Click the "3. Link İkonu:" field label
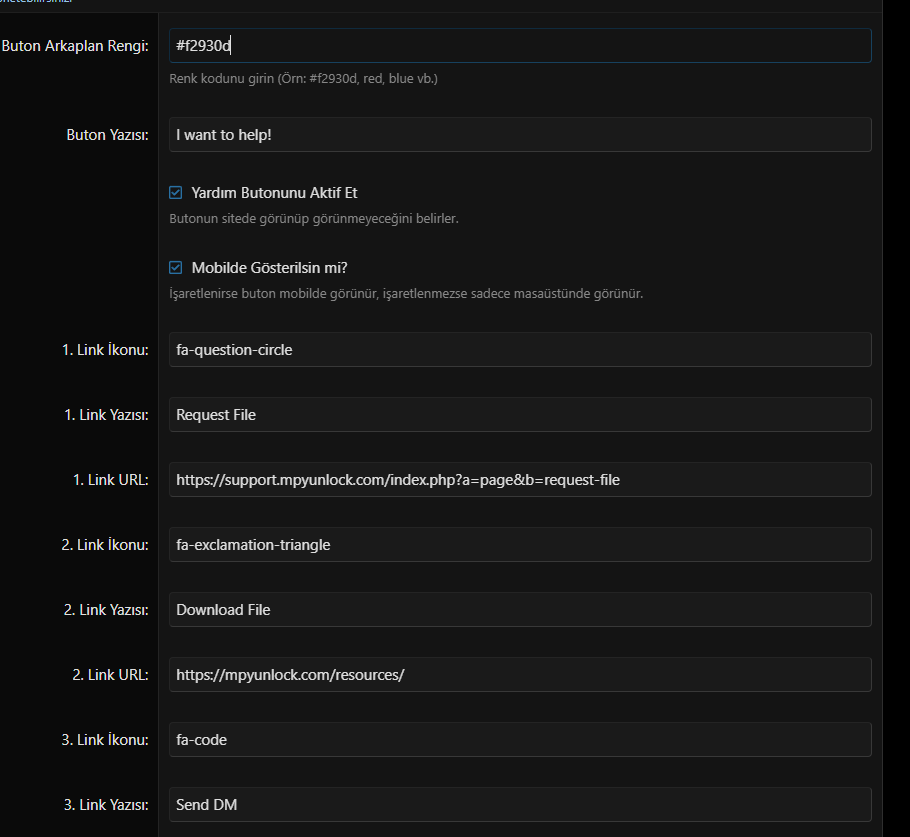 tap(105, 740)
